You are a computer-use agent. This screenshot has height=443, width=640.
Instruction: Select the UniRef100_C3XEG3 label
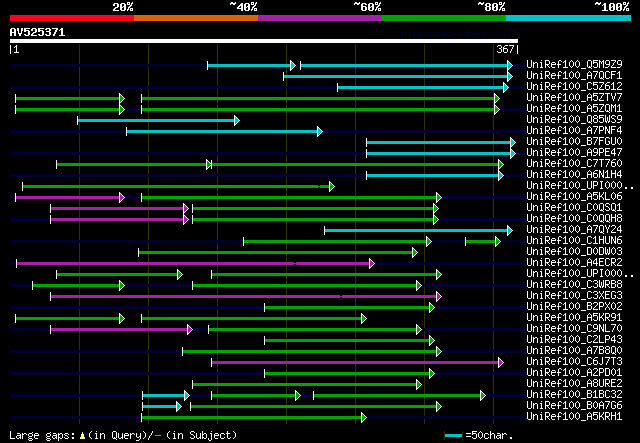coord(574,296)
